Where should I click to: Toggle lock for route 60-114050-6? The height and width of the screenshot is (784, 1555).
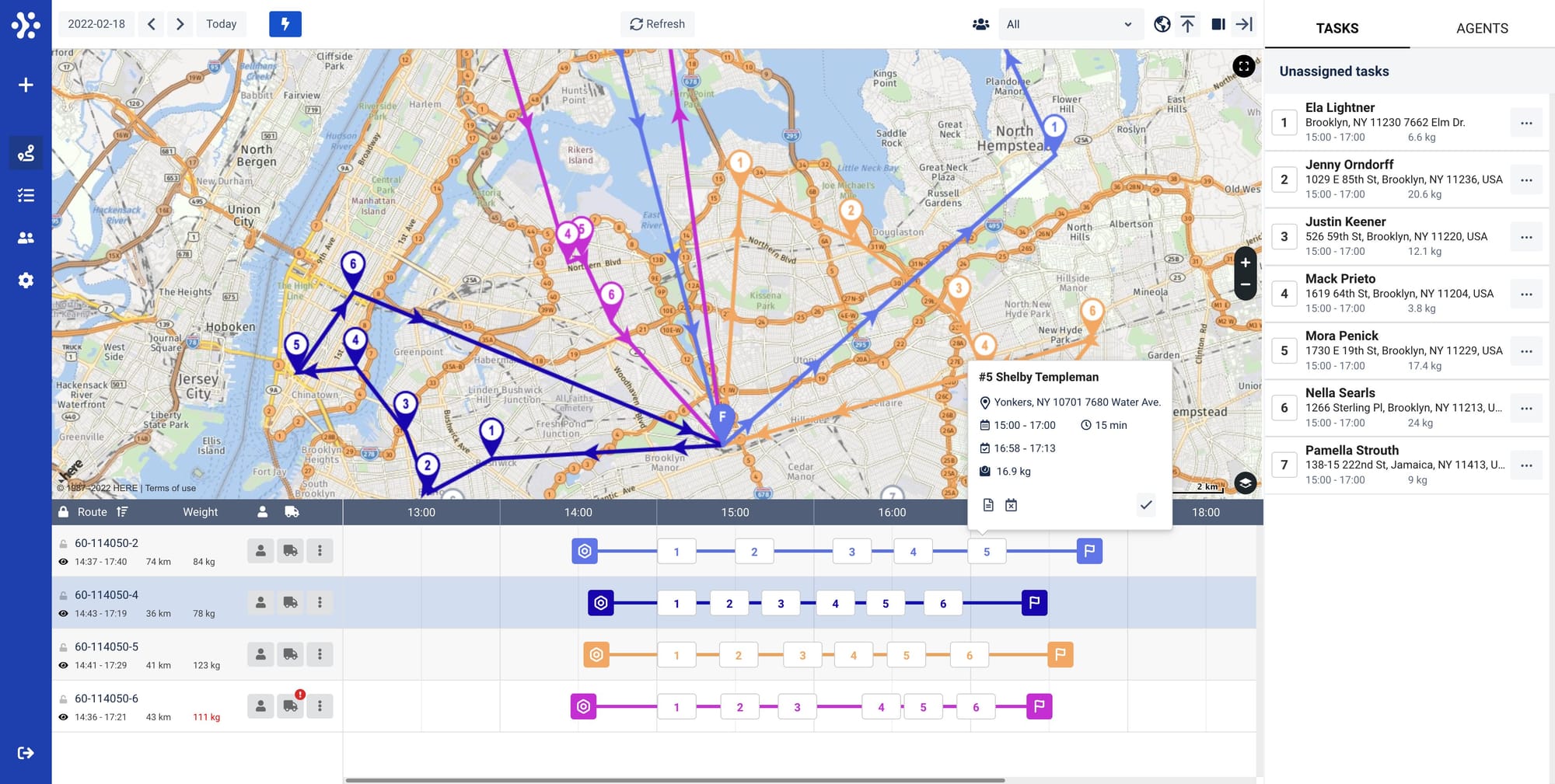point(64,699)
